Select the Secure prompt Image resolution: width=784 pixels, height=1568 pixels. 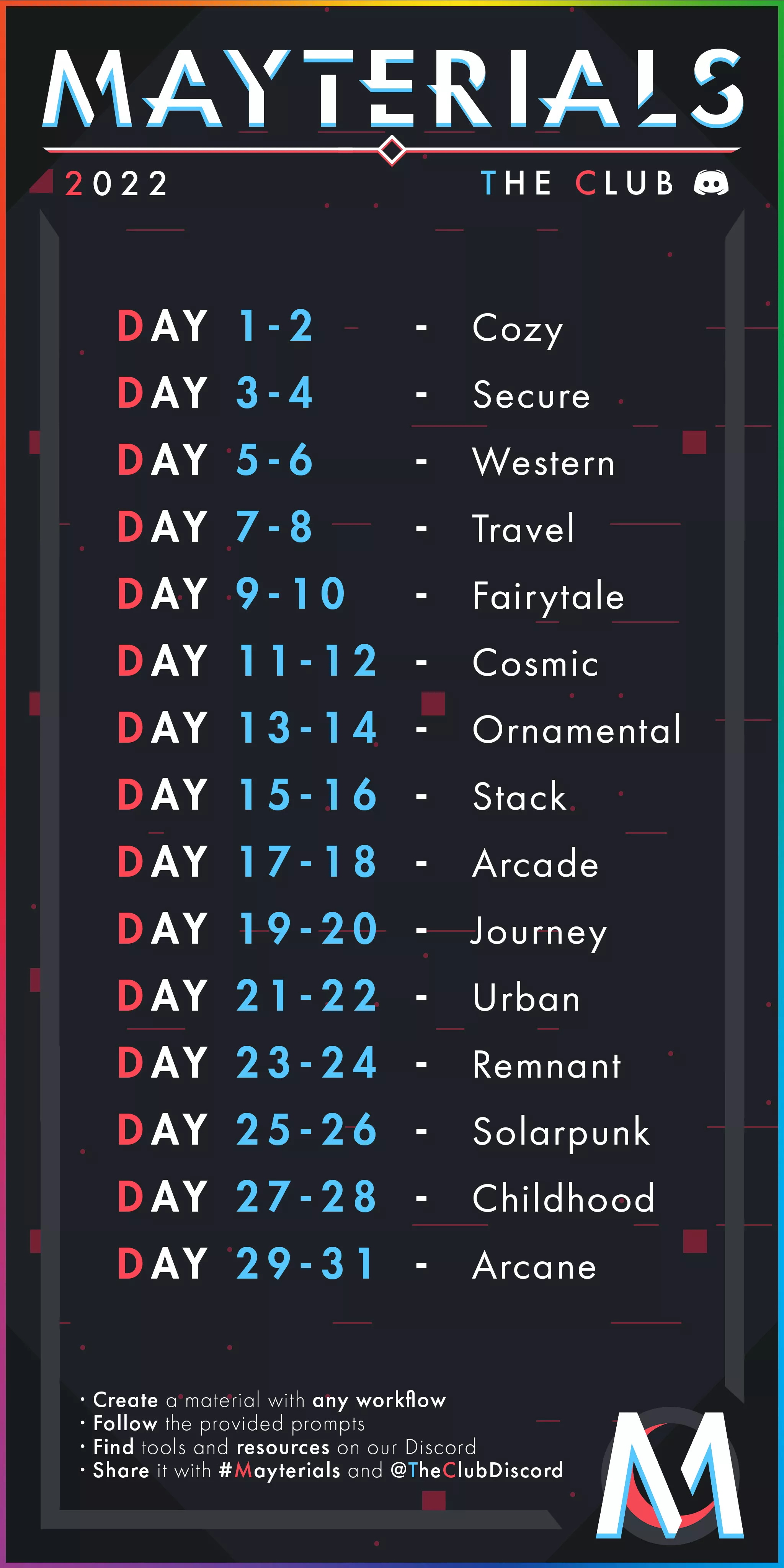(531, 395)
